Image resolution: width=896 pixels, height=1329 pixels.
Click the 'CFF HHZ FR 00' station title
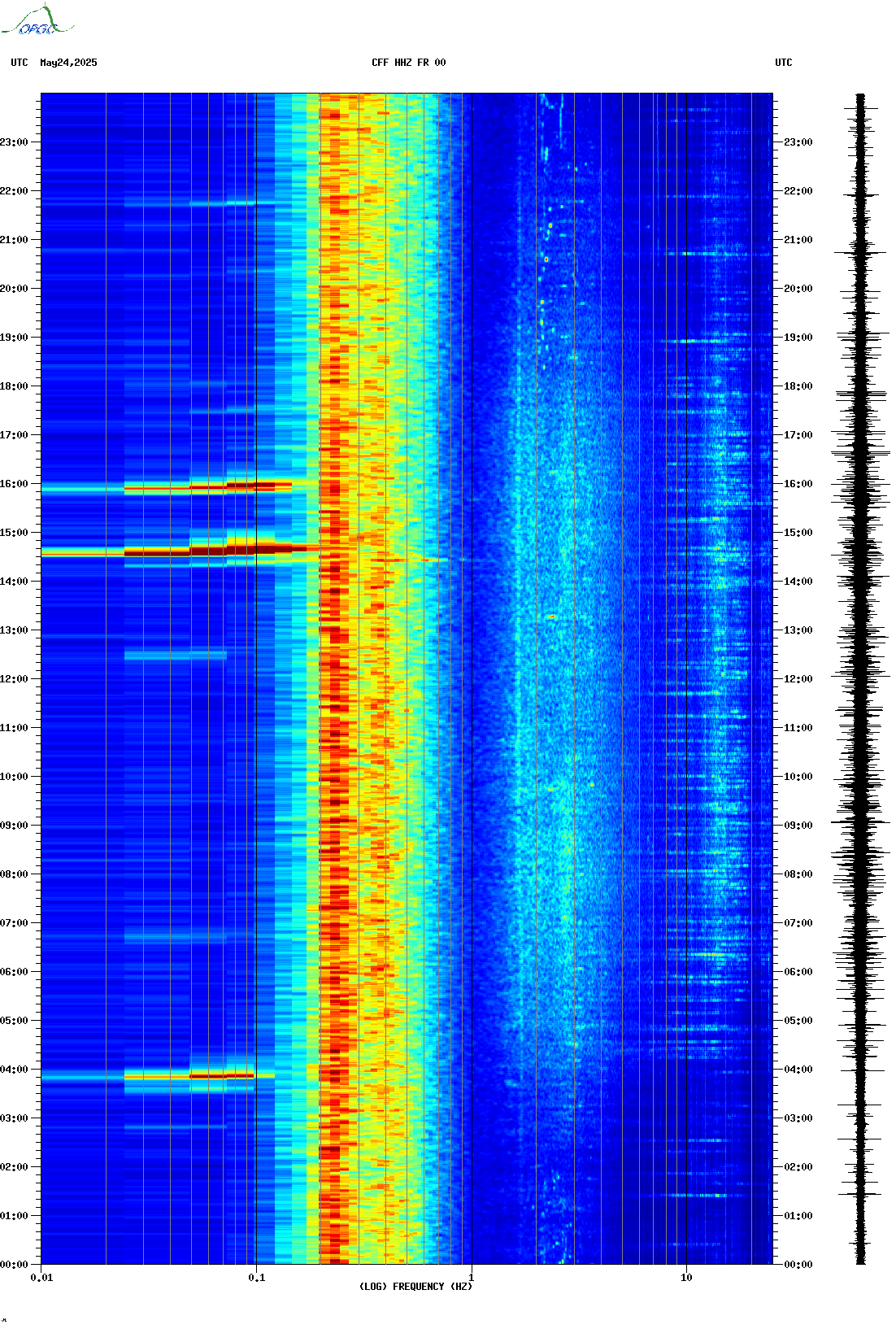tap(409, 63)
